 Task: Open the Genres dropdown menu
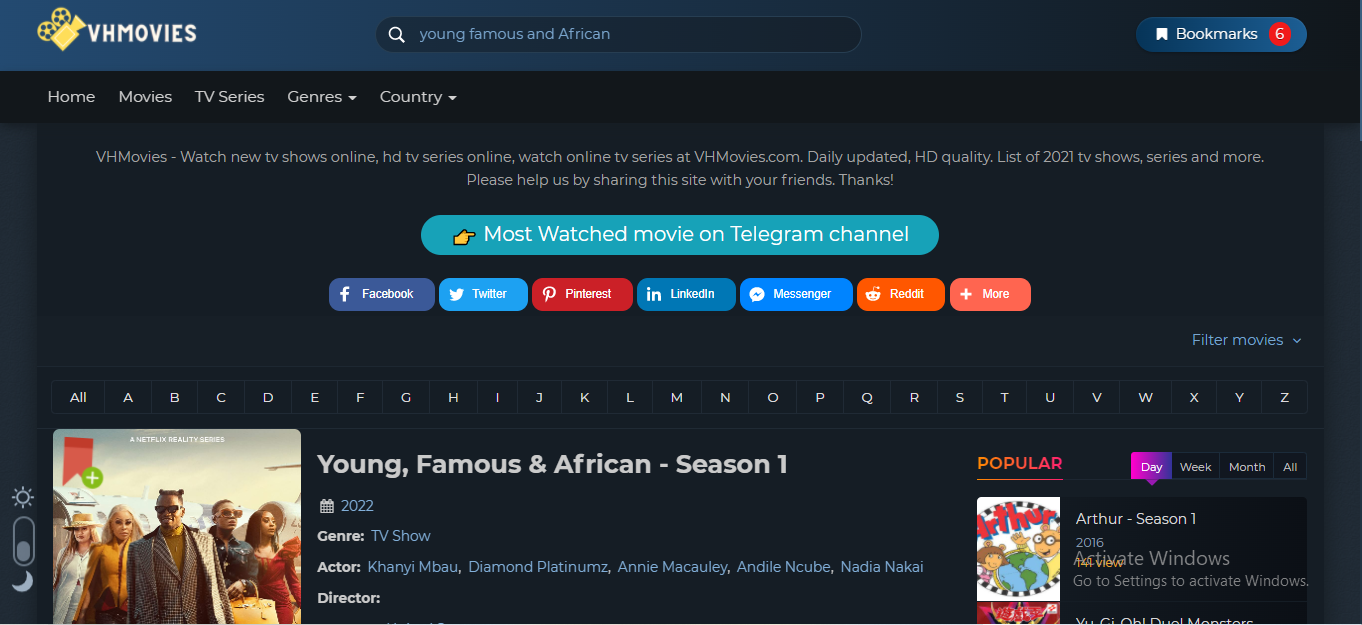pyautogui.click(x=322, y=97)
